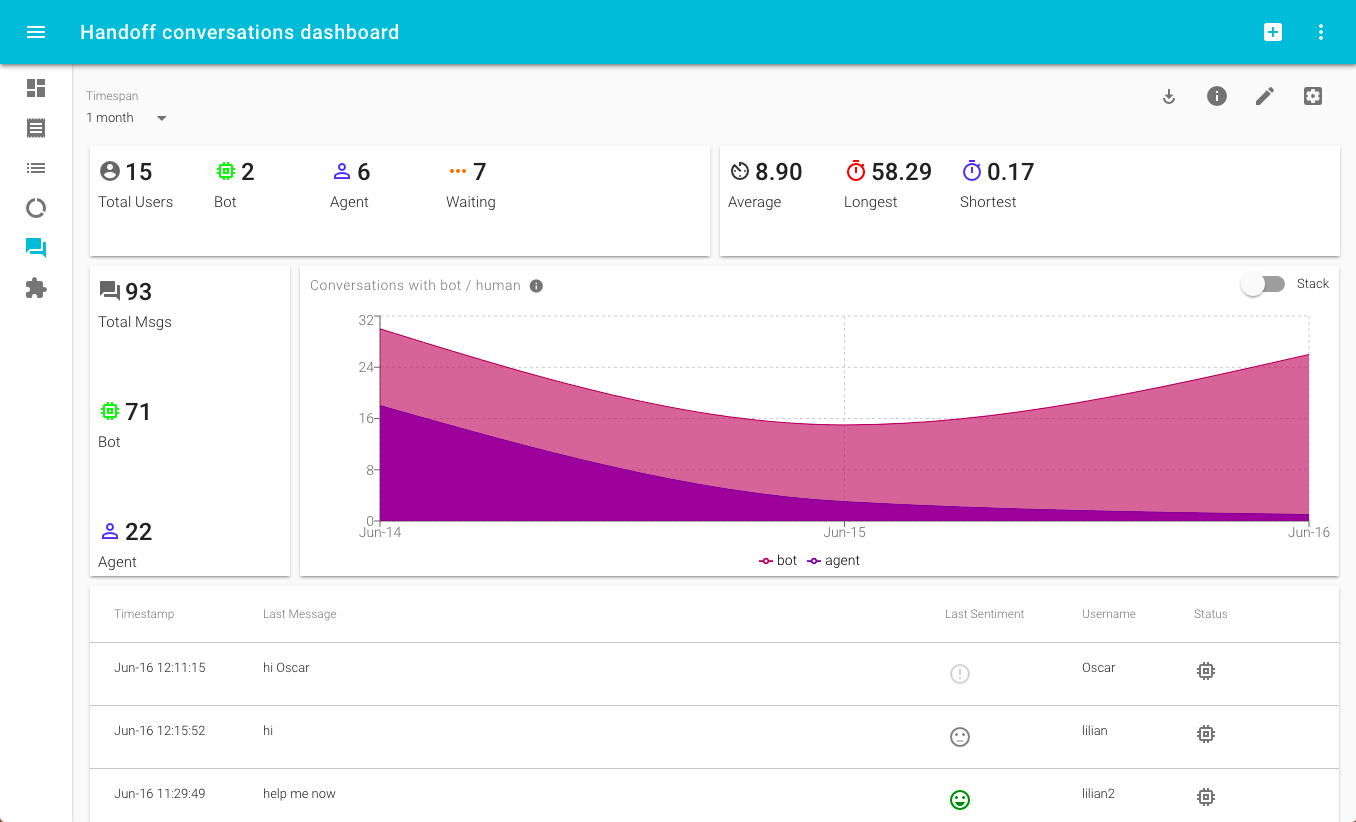1356x822 pixels.
Task: Open the navigation hamburger menu
Action: 36,31
